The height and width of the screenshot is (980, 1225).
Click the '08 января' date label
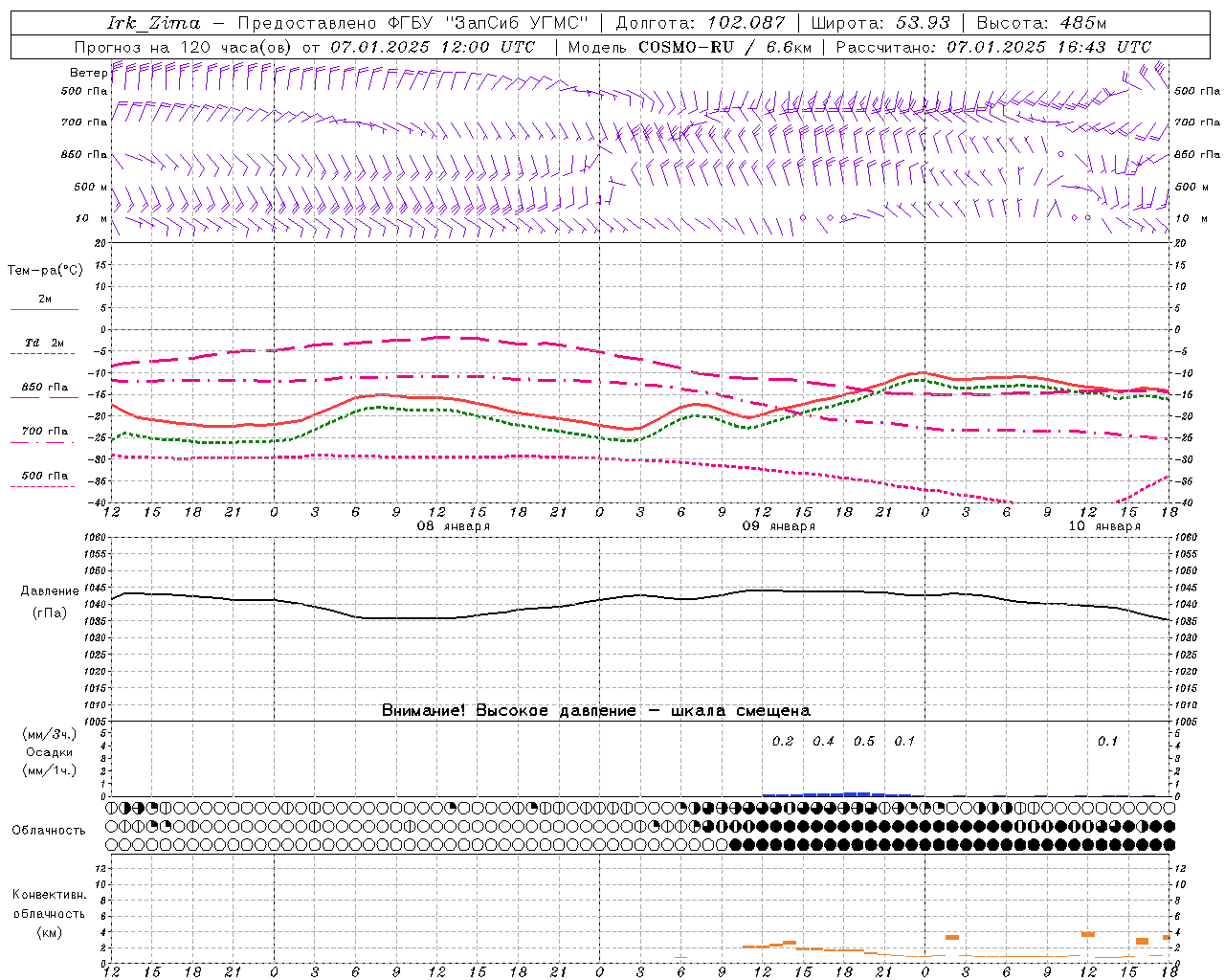[454, 526]
